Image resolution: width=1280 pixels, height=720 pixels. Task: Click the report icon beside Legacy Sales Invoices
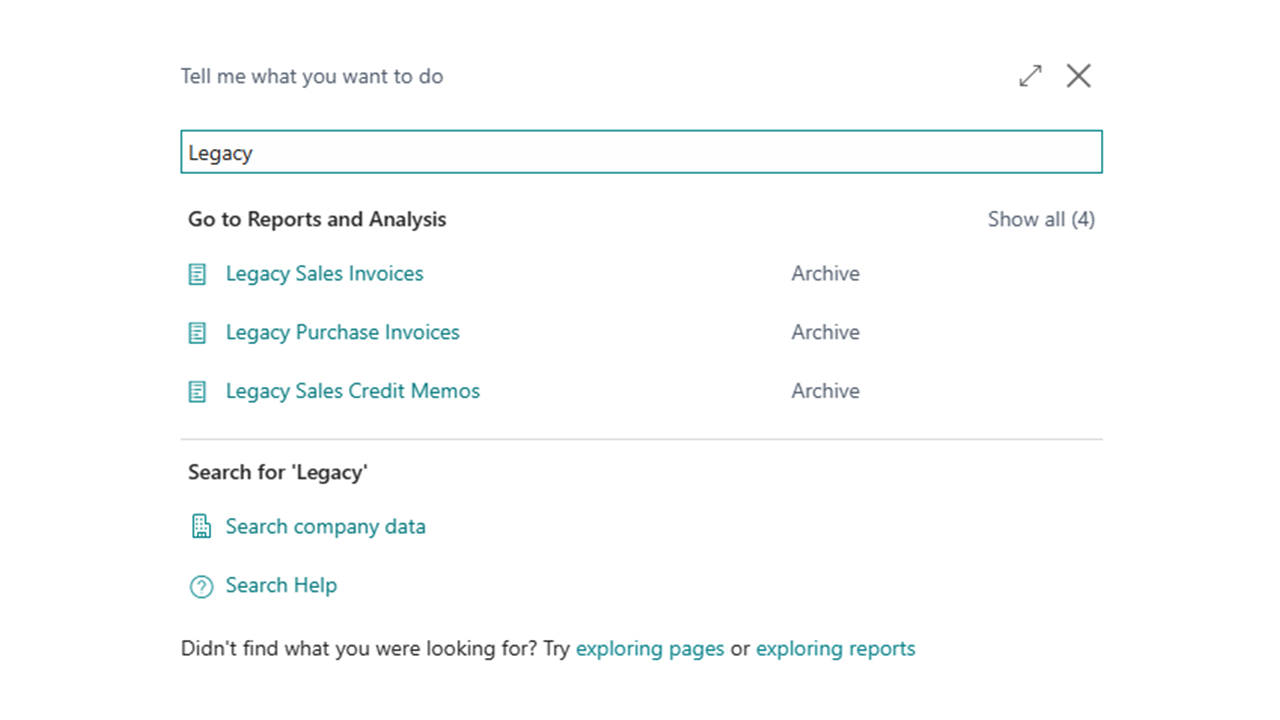198,274
